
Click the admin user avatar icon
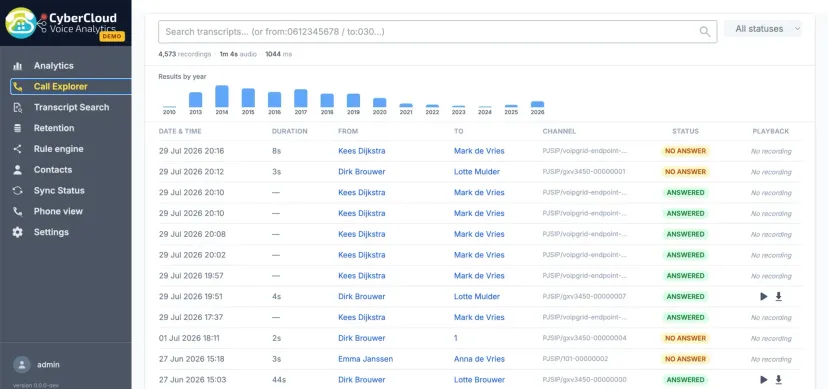(x=22, y=365)
